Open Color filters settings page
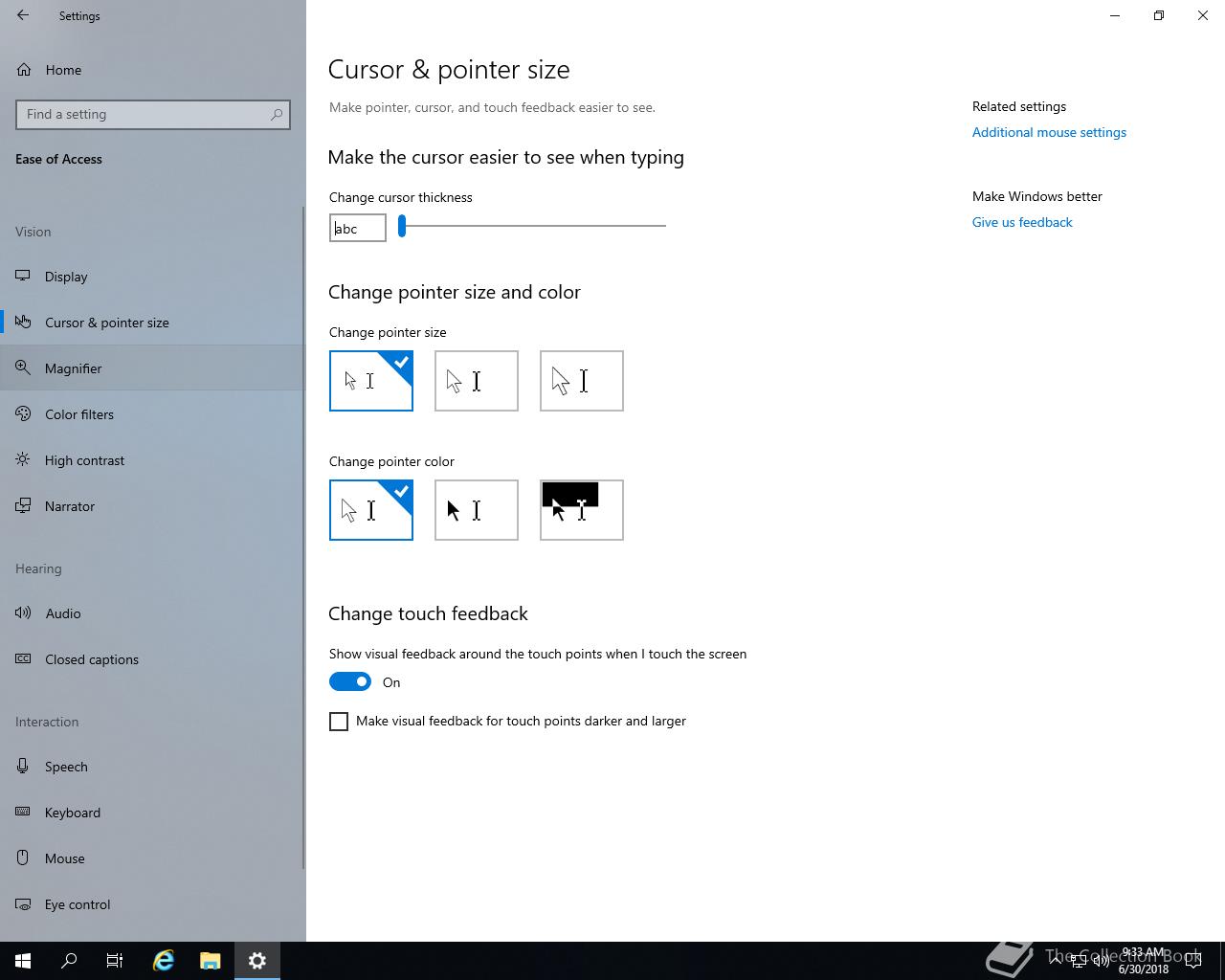Viewport: 1225px width, 980px height. pyautogui.click(x=153, y=414)
